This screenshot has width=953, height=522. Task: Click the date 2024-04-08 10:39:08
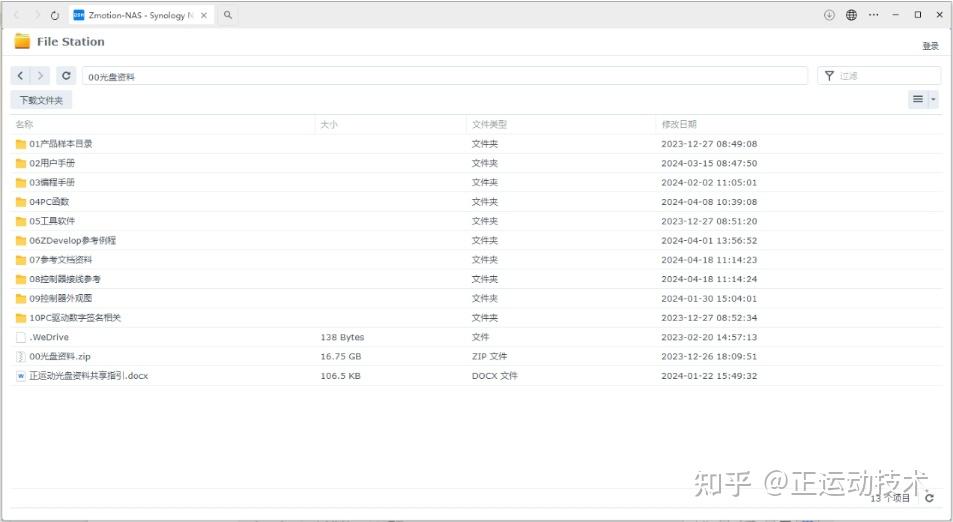[709, 202]
